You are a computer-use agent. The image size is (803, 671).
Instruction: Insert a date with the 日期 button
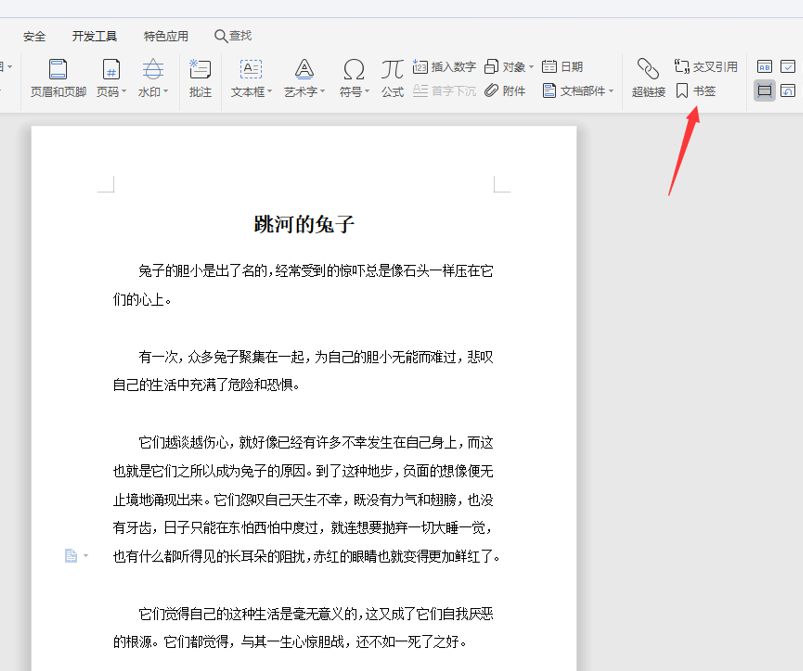(562, 67)
